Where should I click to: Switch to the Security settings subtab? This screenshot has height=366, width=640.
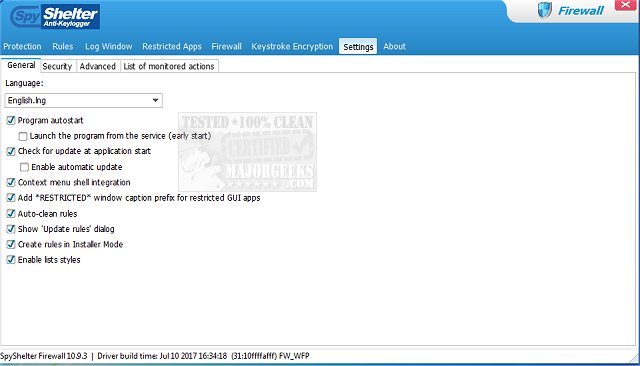coord(57,66)
